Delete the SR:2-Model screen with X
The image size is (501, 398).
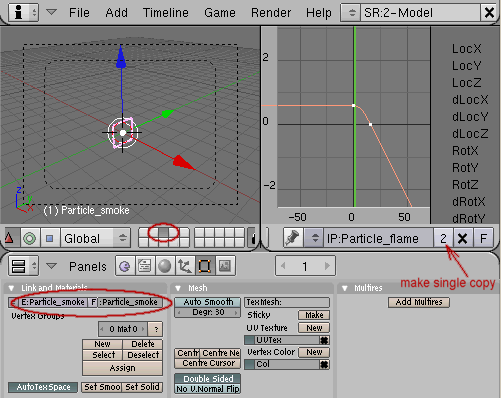(x=489, y=13)
